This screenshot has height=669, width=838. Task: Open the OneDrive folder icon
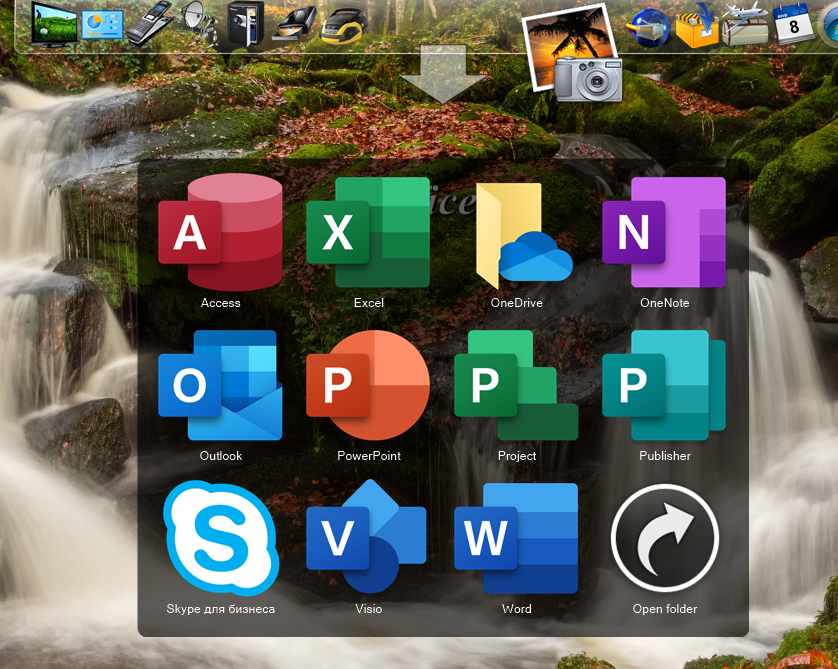click(524, 234)
